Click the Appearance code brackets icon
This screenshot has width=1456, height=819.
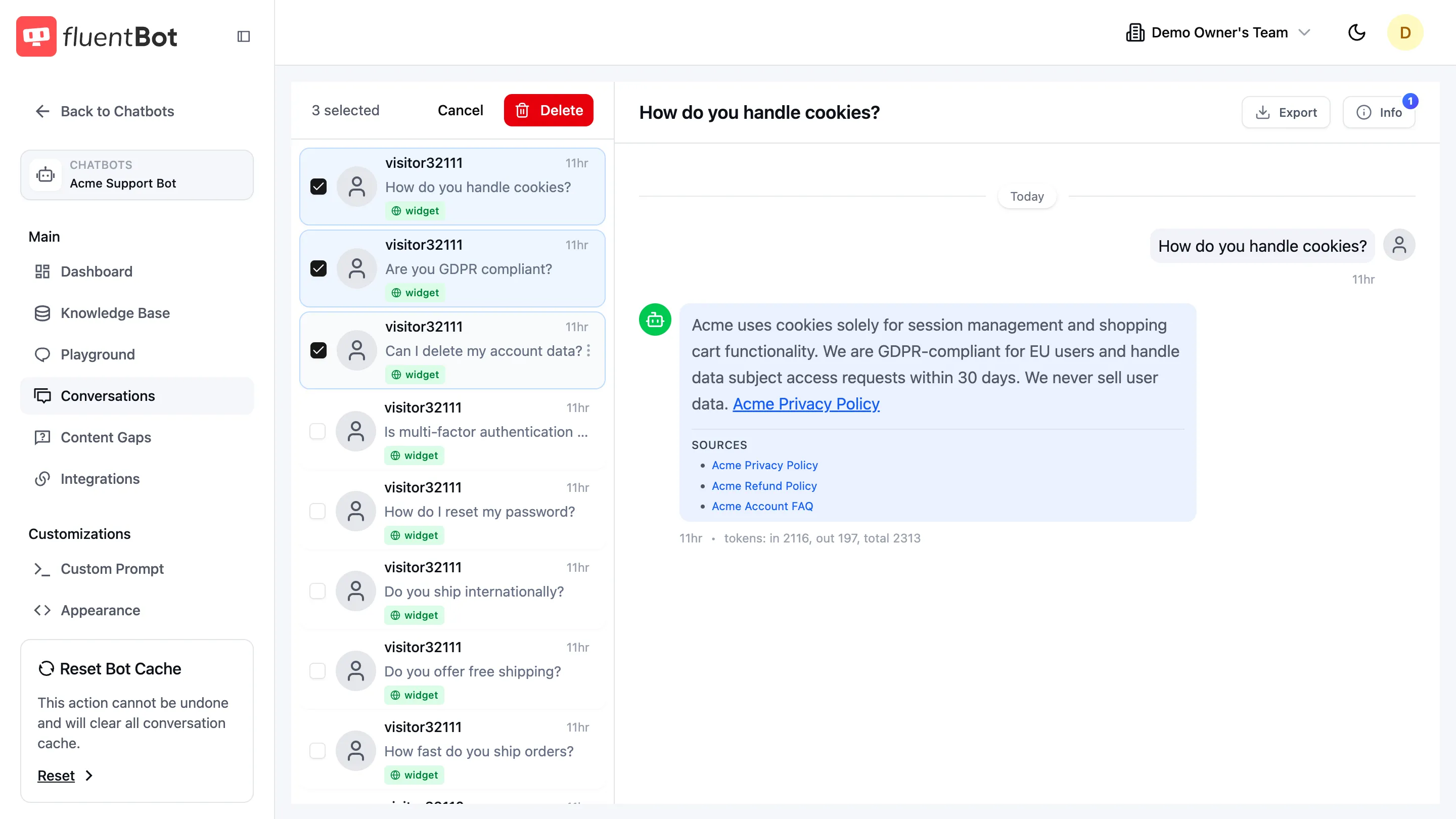42,610
